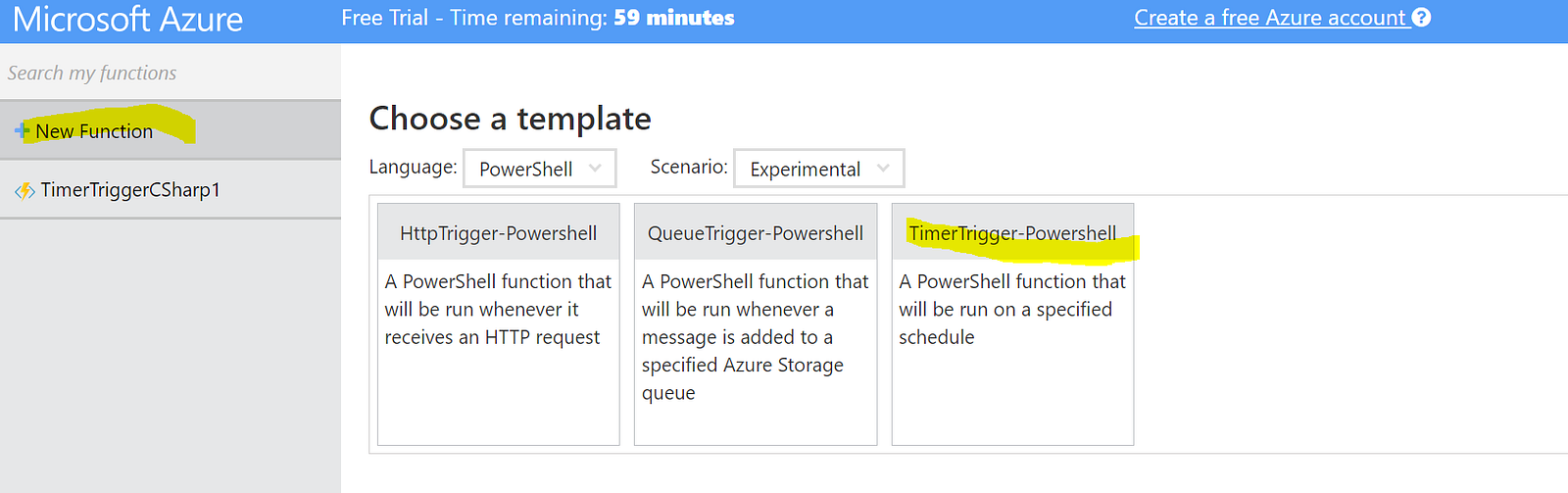Click the Free Trial time remaining text

[x=538, y=18]
